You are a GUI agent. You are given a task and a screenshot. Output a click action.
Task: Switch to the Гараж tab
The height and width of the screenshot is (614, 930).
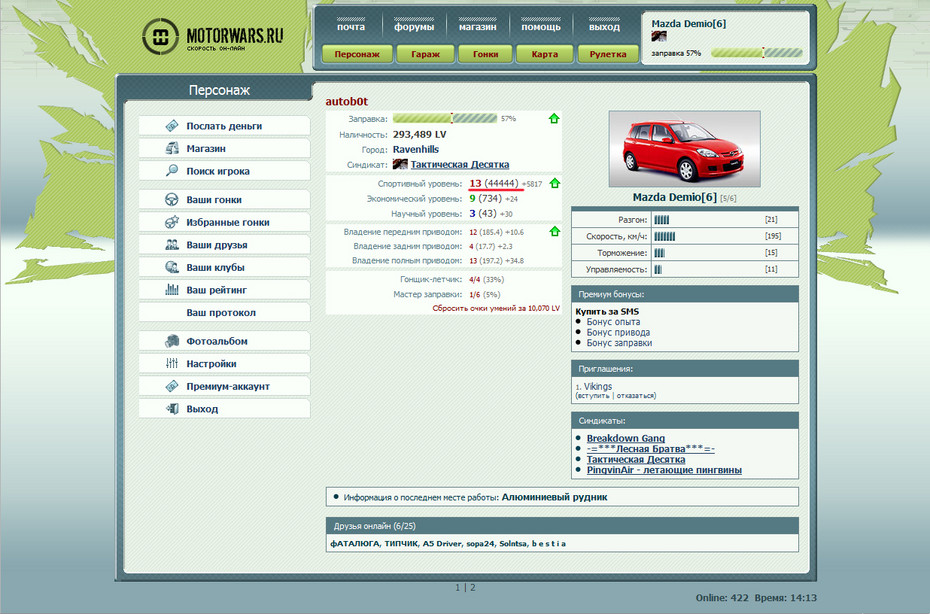[x=425, y=54]
